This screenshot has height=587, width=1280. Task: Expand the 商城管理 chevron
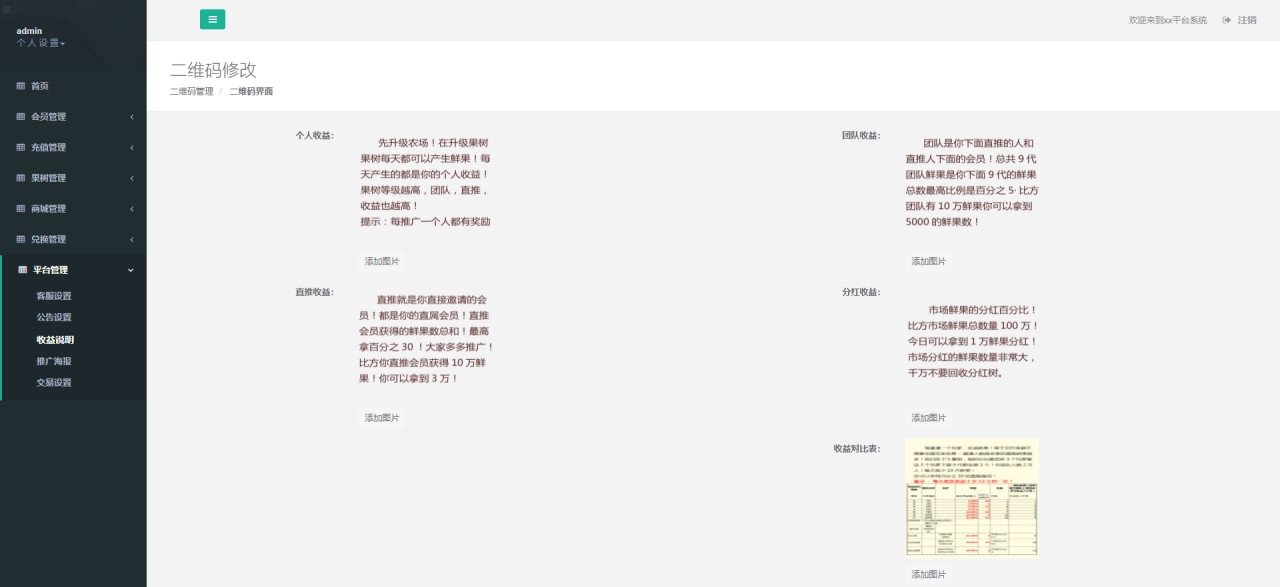[x=131, y=209]
